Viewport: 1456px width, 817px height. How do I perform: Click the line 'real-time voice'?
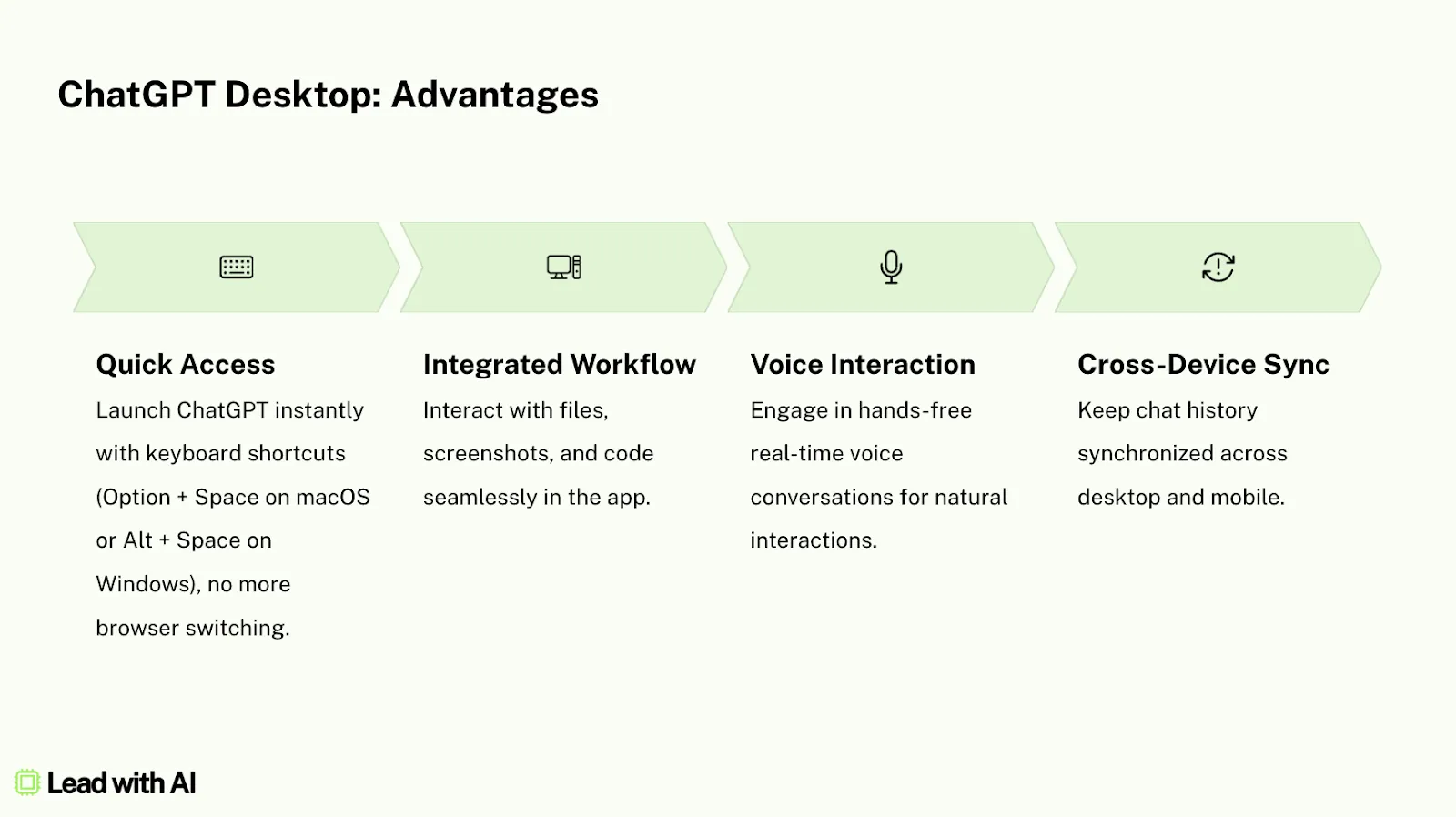pyautogui.click(x=827, y=453)
